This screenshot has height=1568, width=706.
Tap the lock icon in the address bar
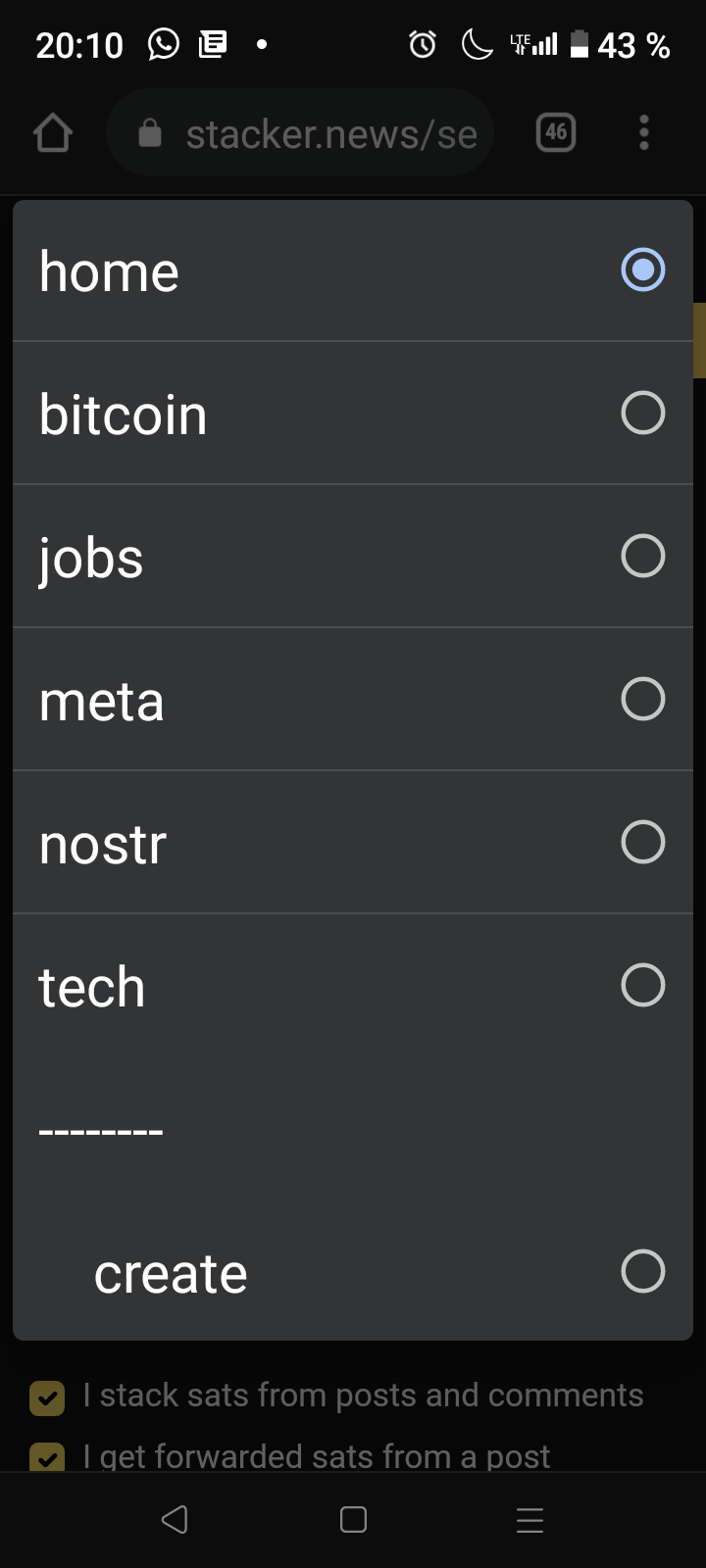[149, 133]
